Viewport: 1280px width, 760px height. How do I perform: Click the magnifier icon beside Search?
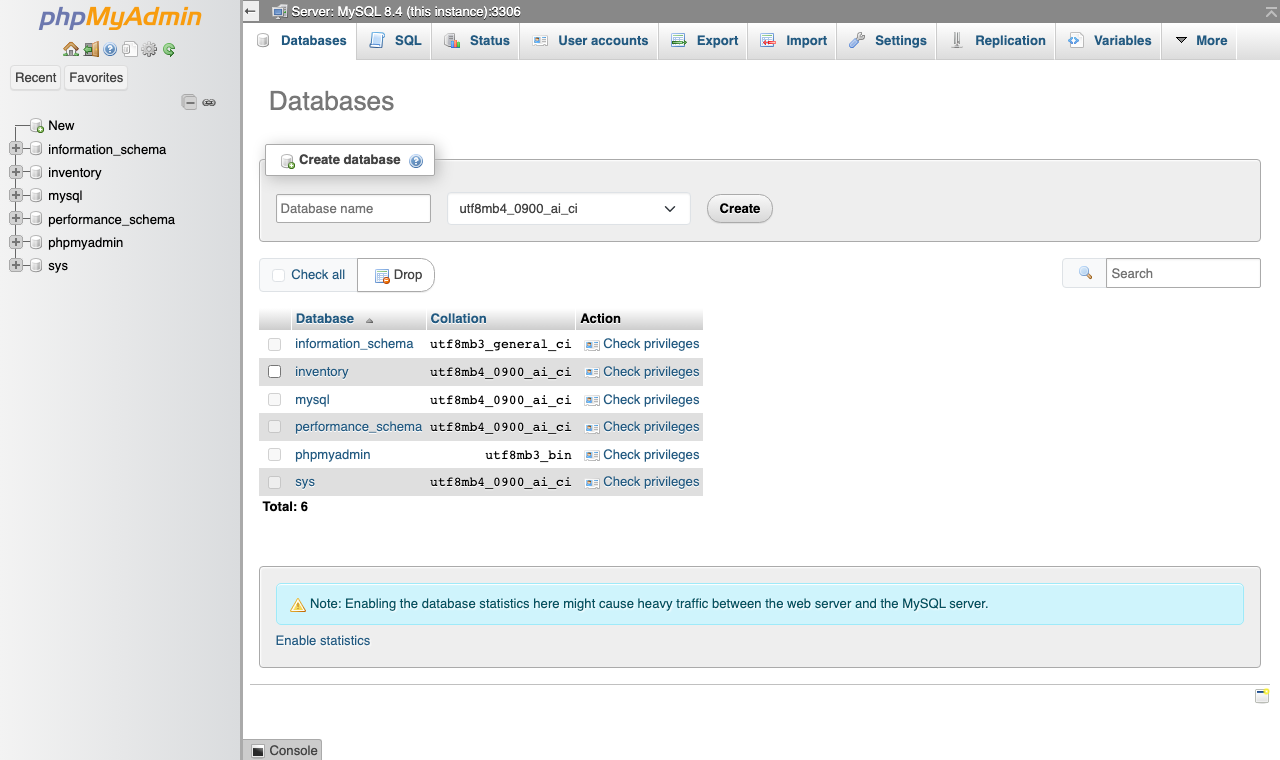(x=1085, y=273)
